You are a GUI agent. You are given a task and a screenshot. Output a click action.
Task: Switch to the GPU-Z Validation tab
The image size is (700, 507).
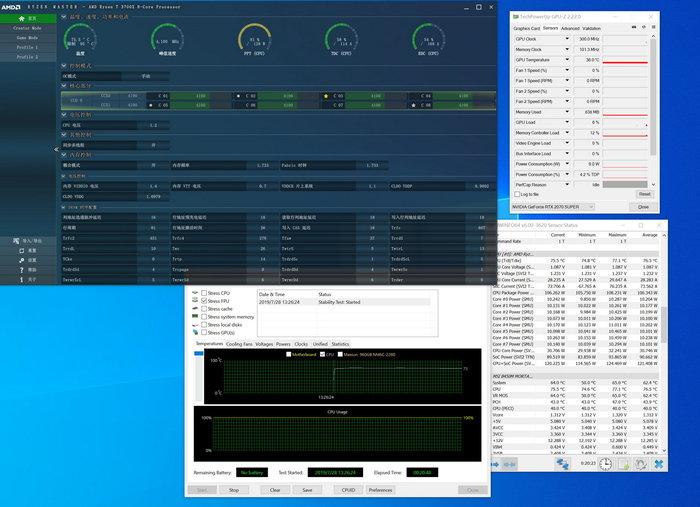coord(592,28)
